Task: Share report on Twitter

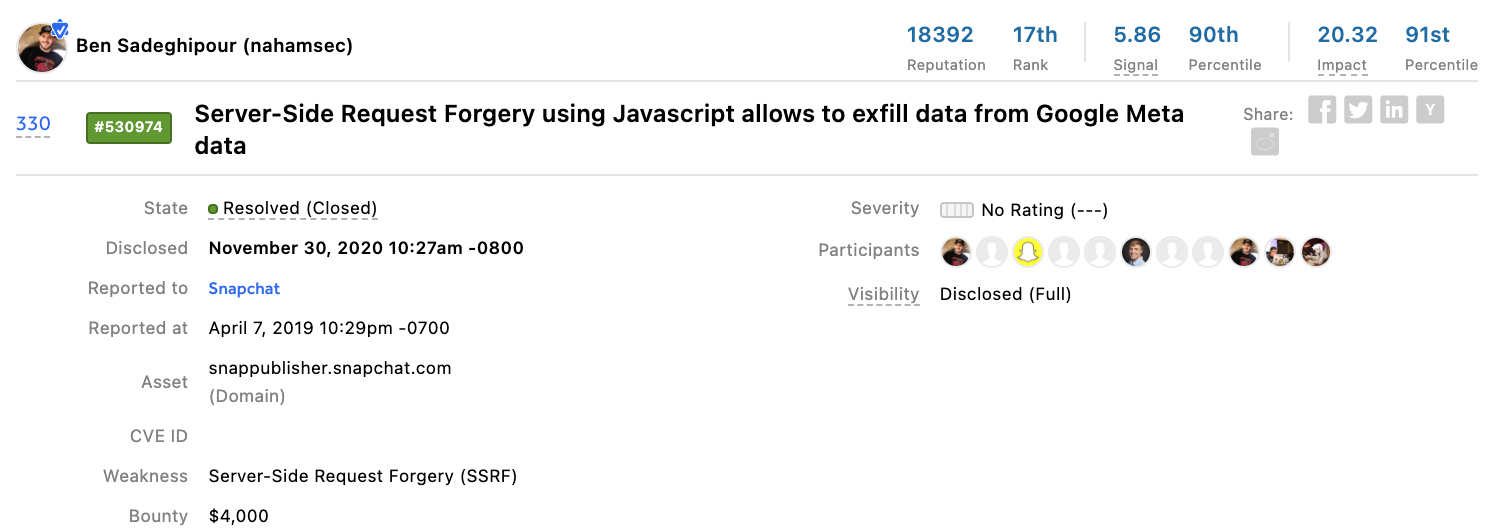Action: (x=1358, y=110)
